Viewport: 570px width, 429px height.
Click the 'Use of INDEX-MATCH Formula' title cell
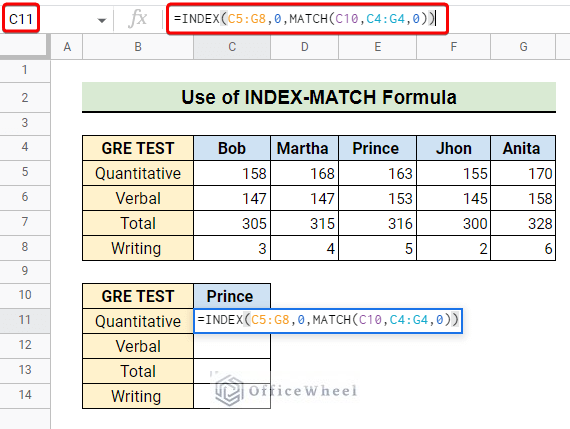(319, 97)
